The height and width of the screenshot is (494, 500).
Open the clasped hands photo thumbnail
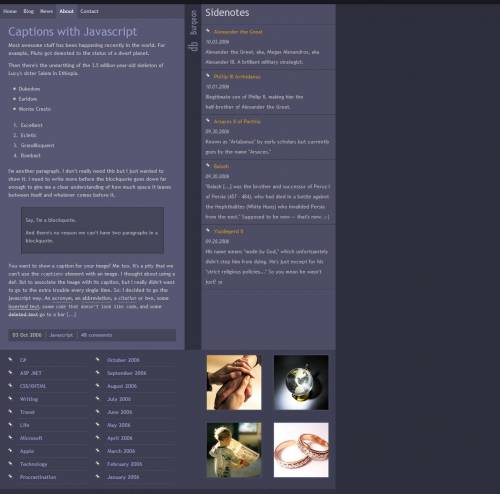(234, 382)
